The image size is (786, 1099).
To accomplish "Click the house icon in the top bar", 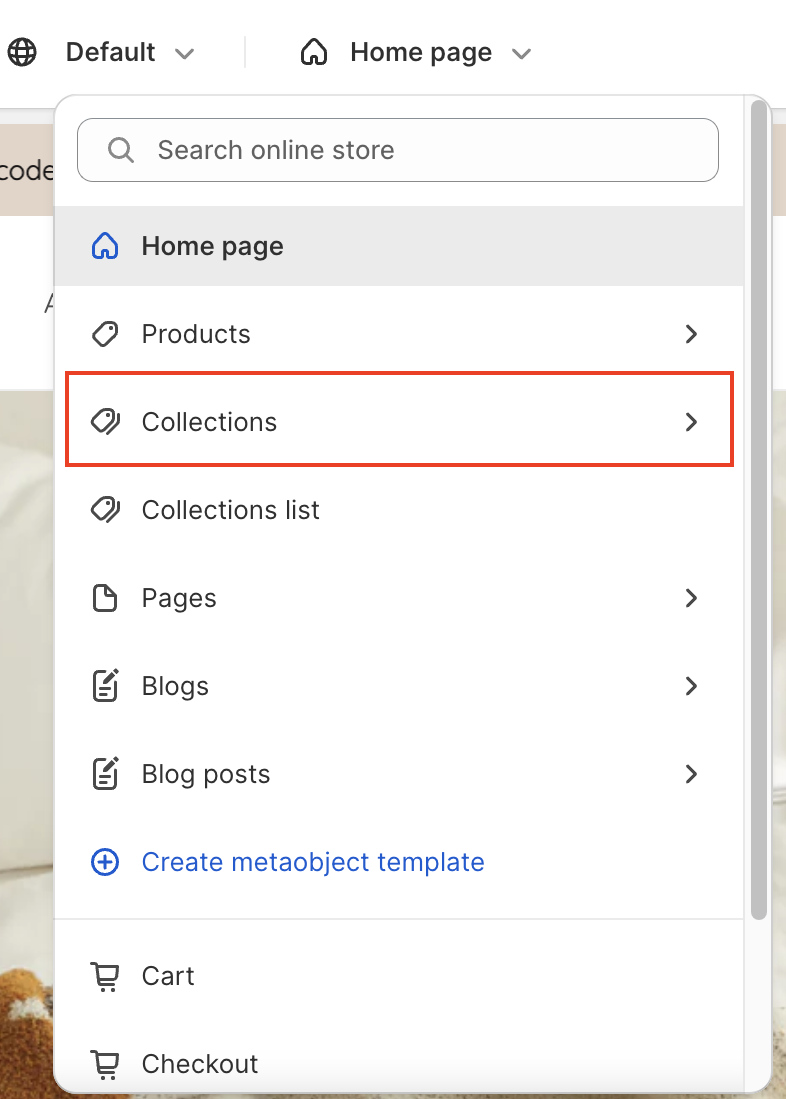I will click(313, 53).
